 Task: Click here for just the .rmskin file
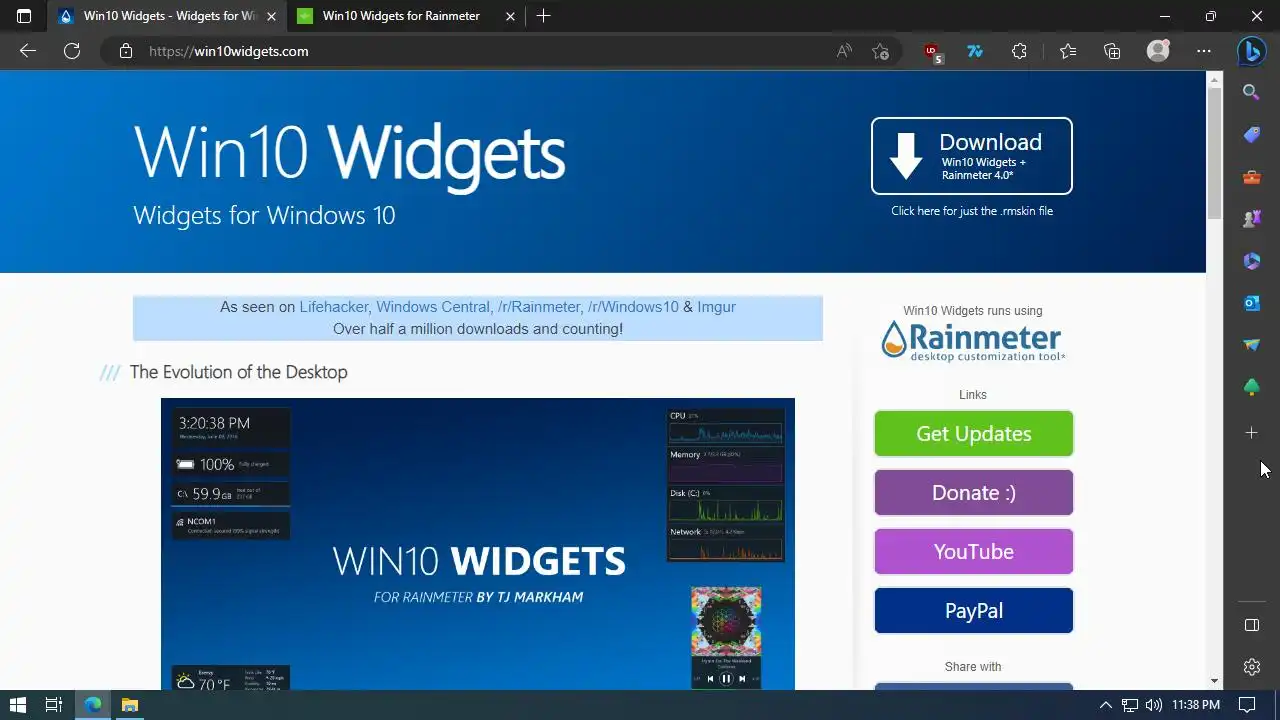(x=972, y=211)
